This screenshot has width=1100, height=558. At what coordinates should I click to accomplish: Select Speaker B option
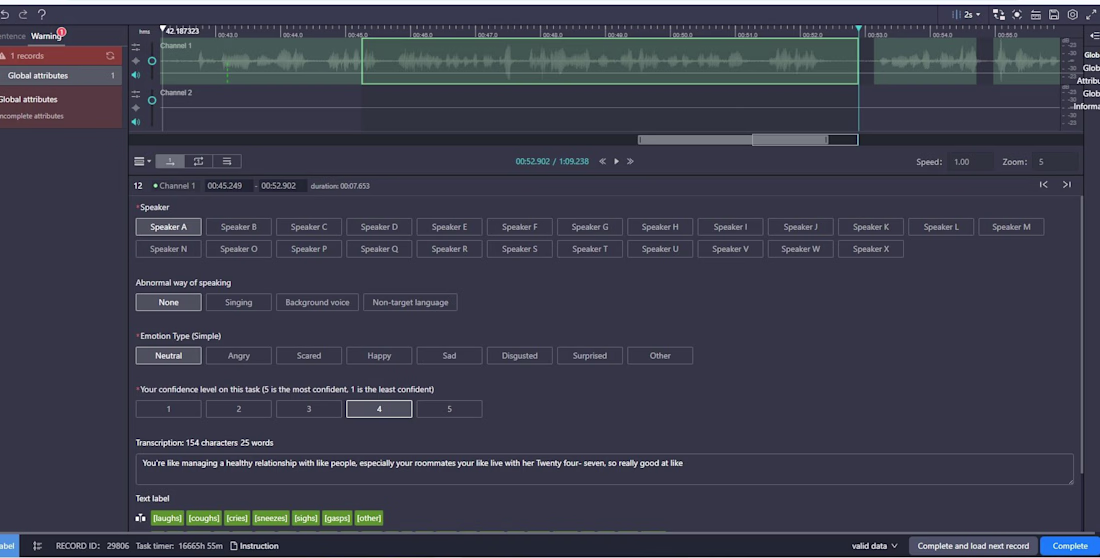pyautogui.click(x=238, y=227)
